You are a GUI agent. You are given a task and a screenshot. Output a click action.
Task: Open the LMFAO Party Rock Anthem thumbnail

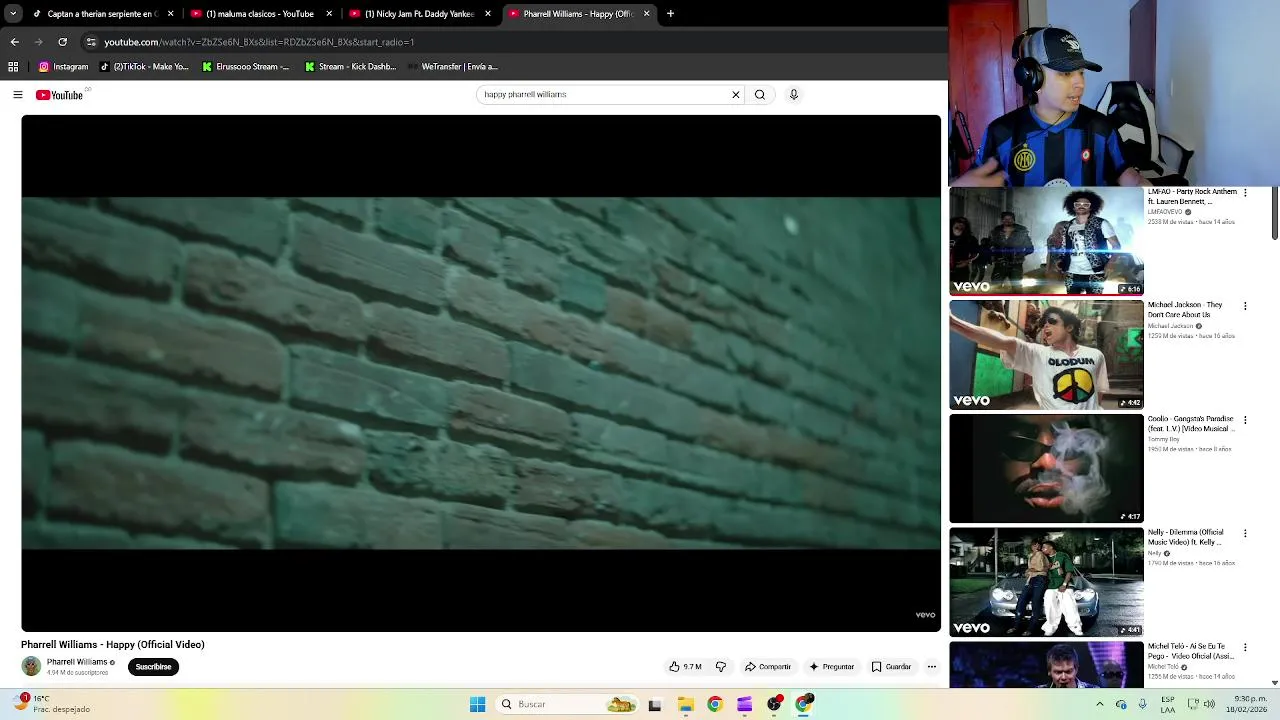(1046, 241)
